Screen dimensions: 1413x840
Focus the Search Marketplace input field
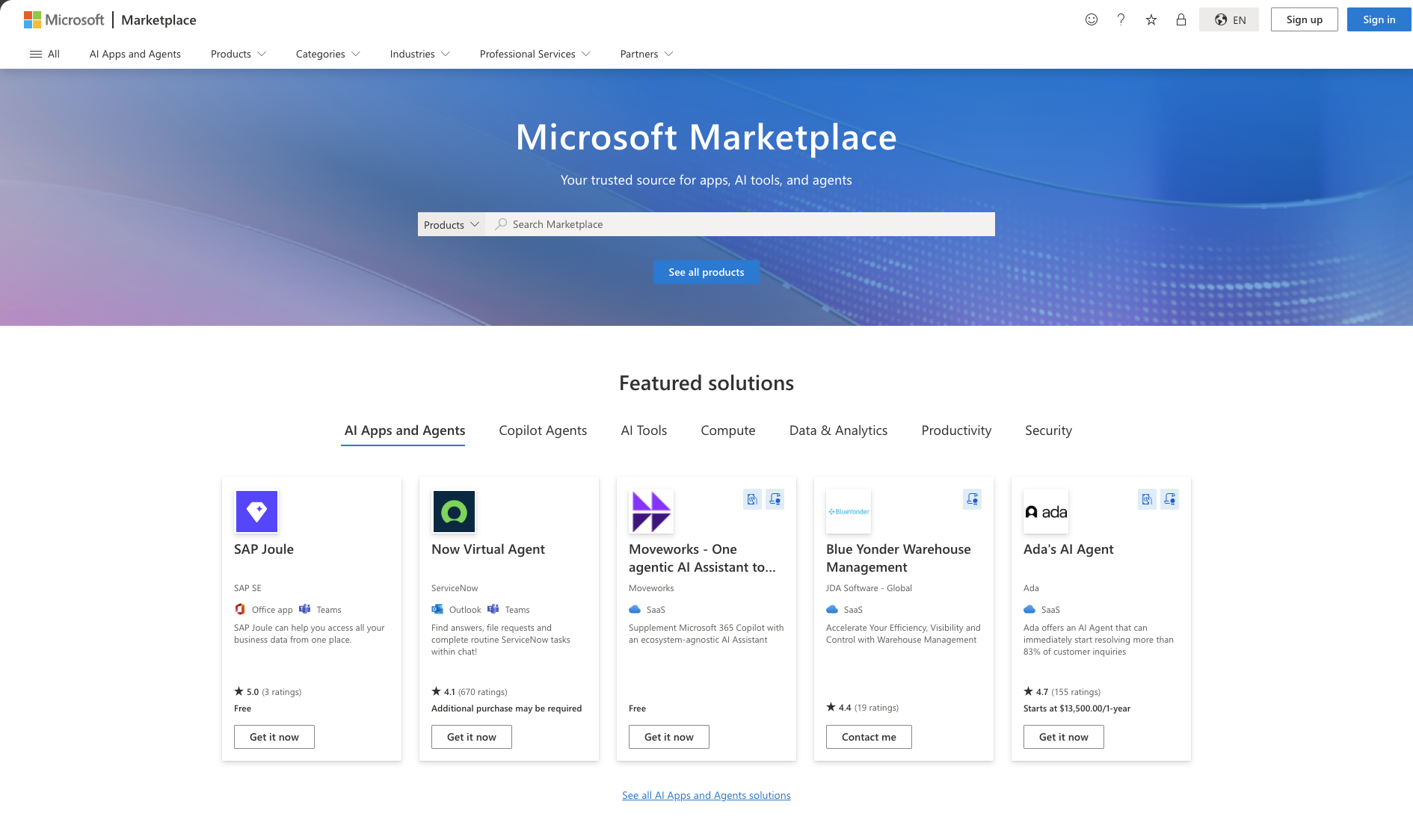click(740, 224)
